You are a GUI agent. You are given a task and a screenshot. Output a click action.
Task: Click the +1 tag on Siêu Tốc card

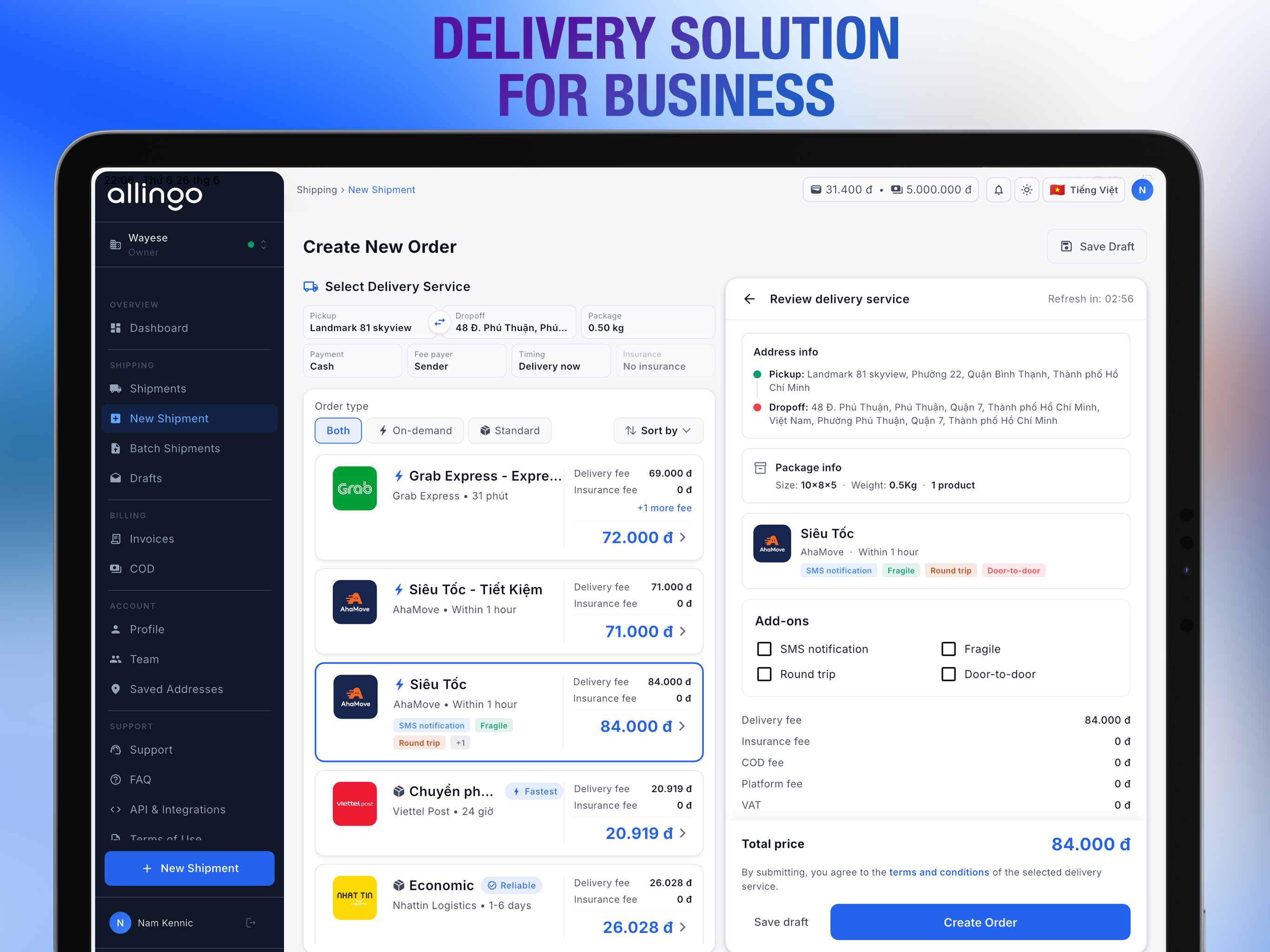pos(461,743)
